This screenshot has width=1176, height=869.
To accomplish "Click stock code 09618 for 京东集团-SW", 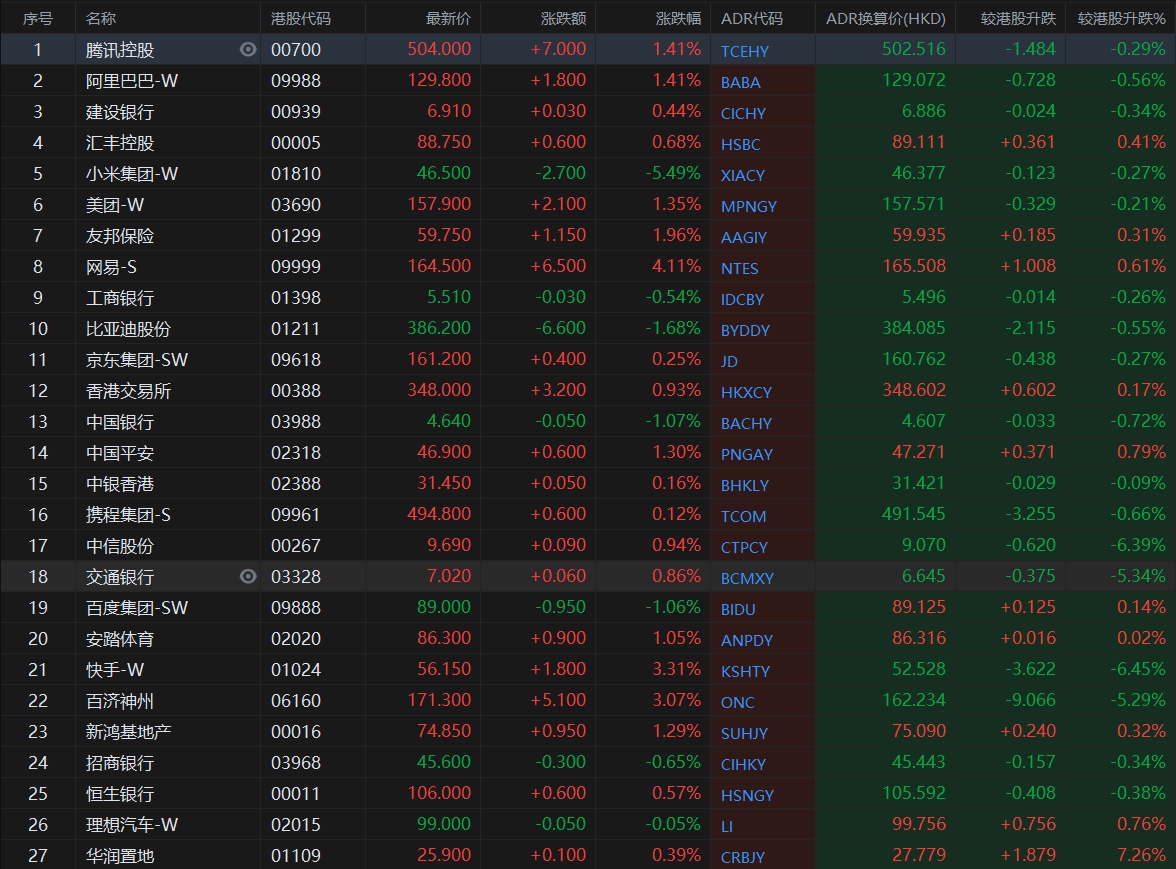I will (x=296, y=360).
